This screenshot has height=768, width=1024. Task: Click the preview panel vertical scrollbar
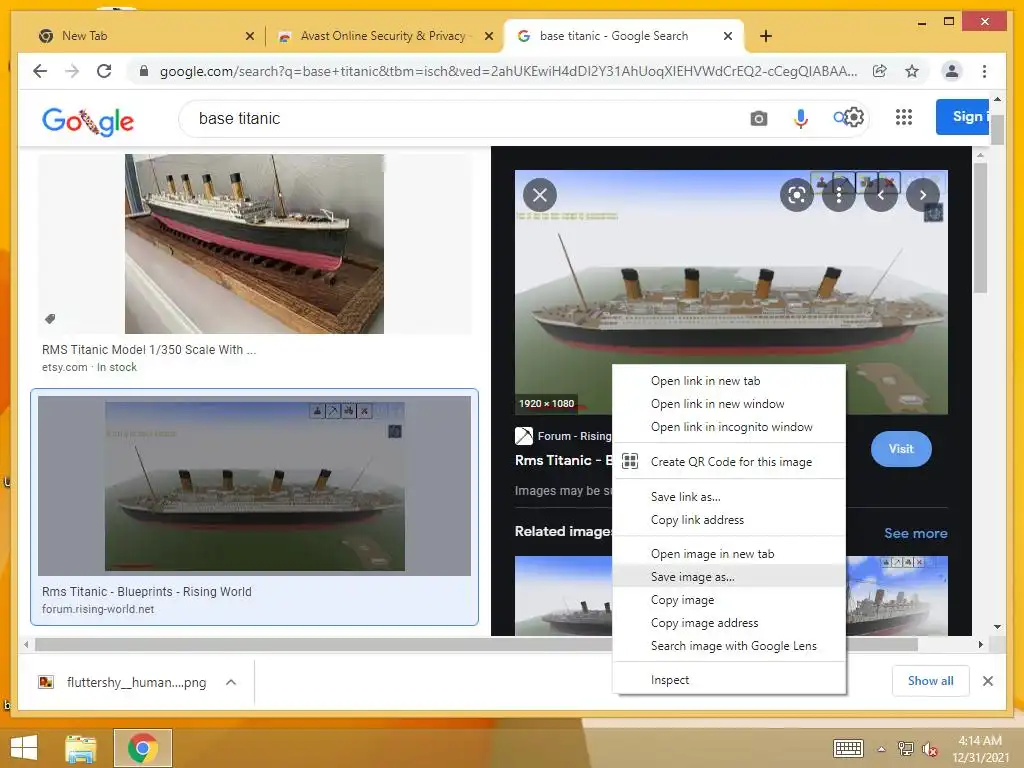(980, 228)
